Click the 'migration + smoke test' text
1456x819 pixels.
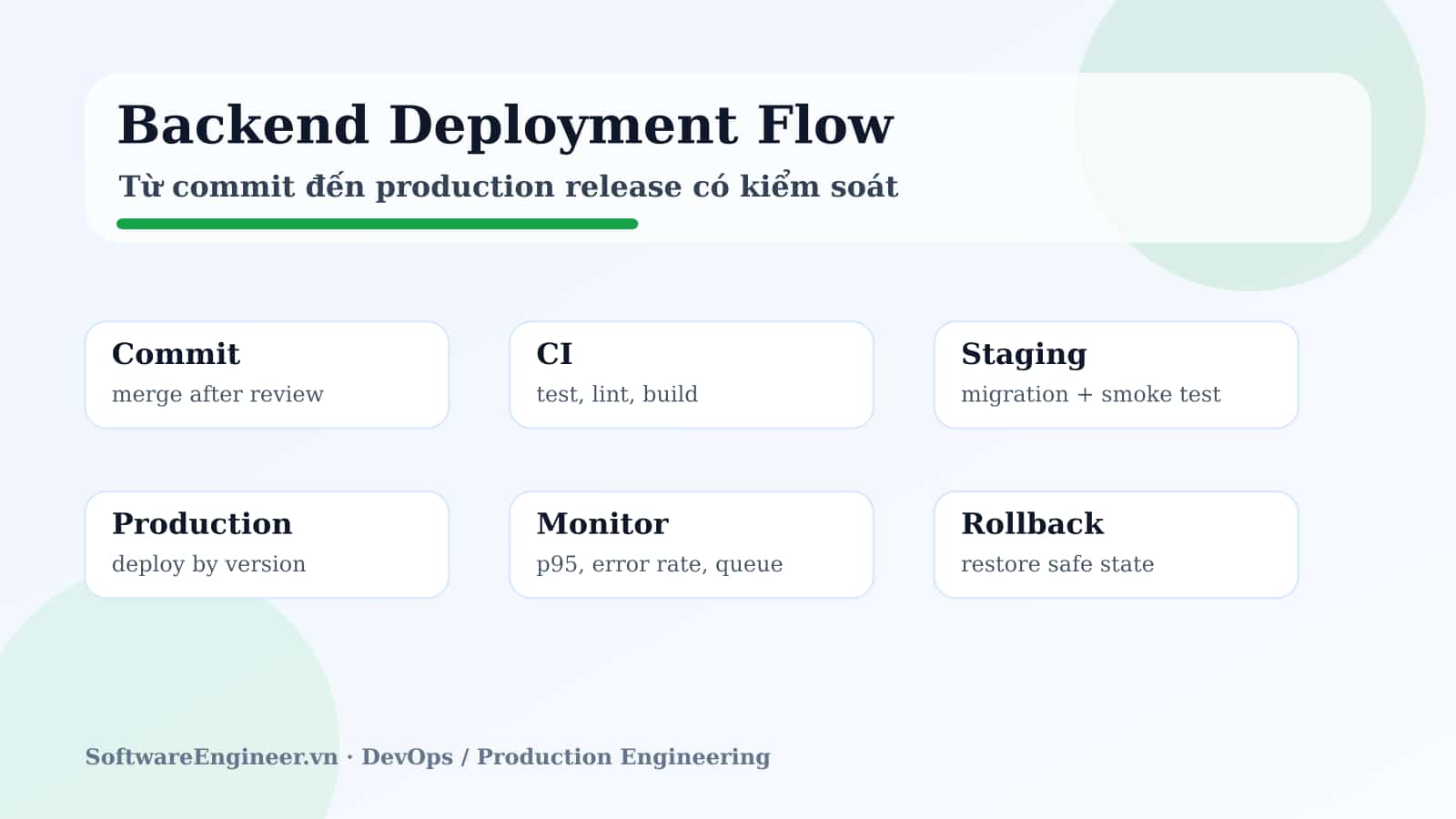point(1091,395)
